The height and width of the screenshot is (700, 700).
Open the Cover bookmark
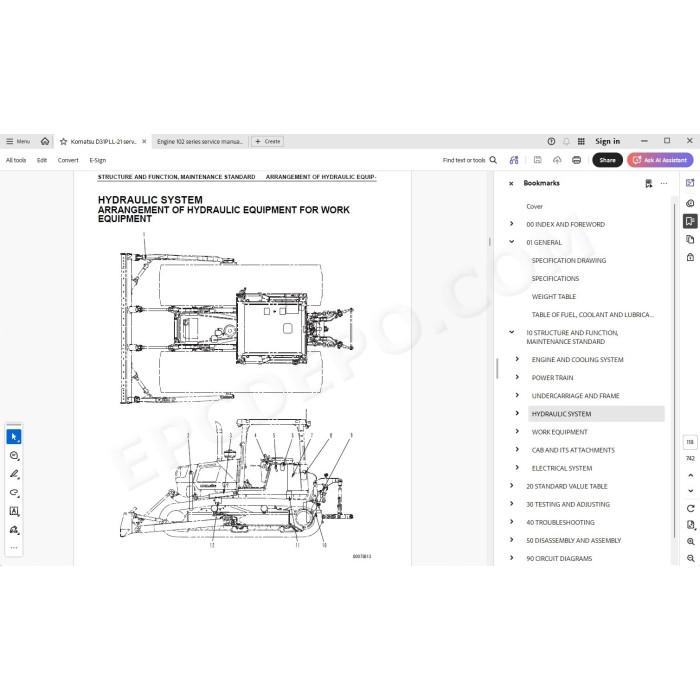point(534,207)
